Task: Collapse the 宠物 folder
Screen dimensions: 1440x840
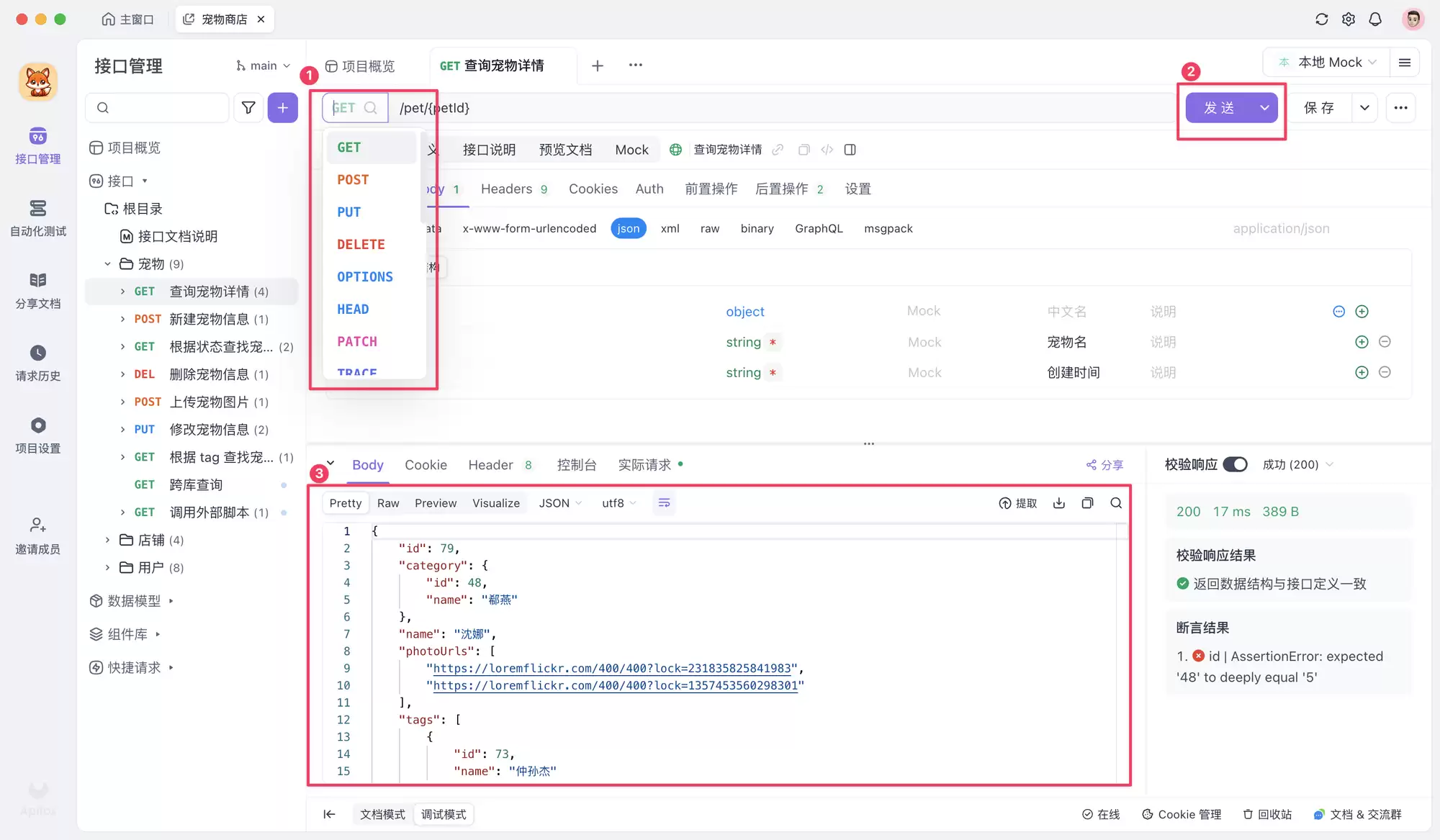Action: tap(107, 264)
